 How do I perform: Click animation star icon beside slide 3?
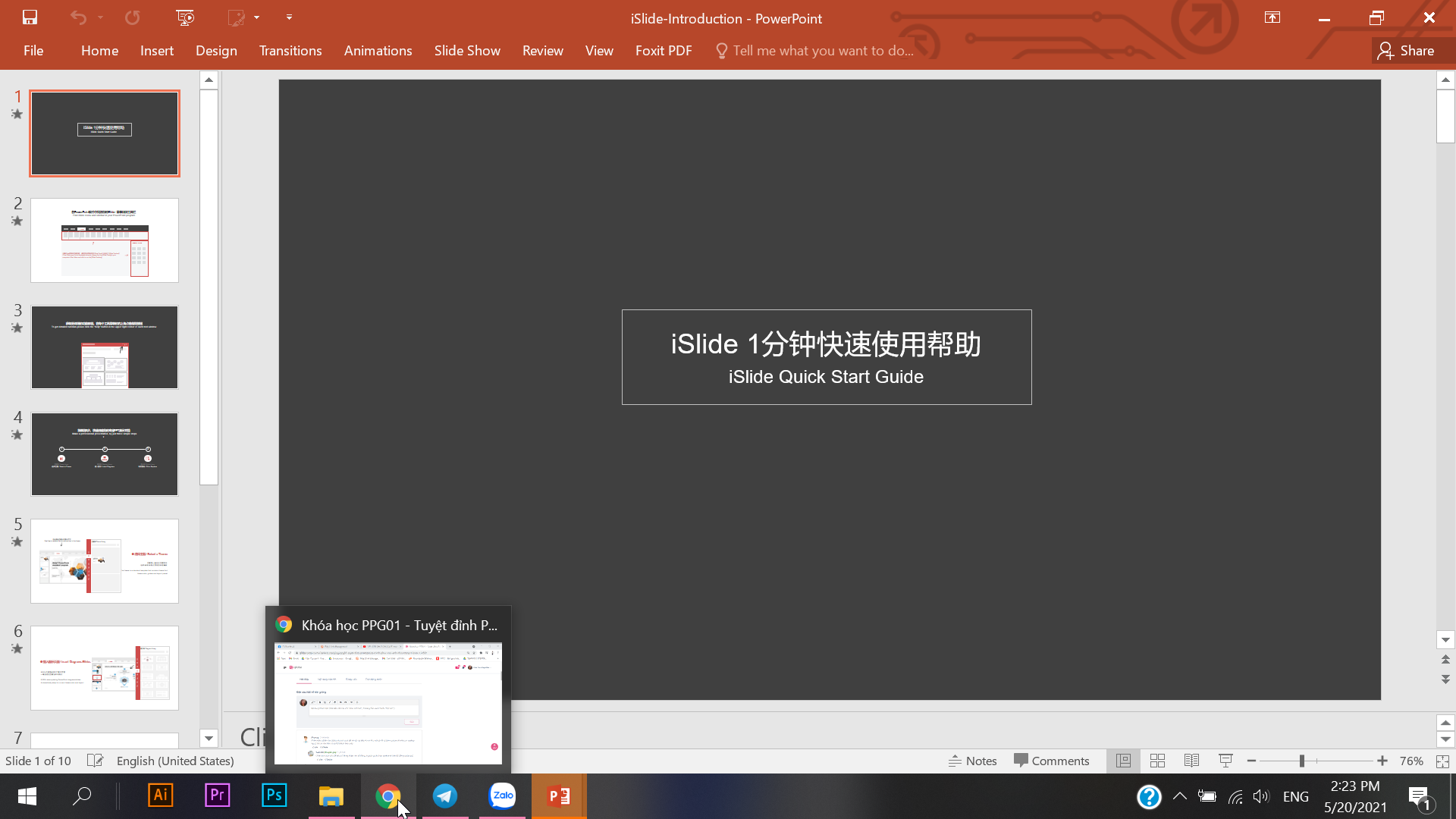pyautogui.click(x=17, y=328)
